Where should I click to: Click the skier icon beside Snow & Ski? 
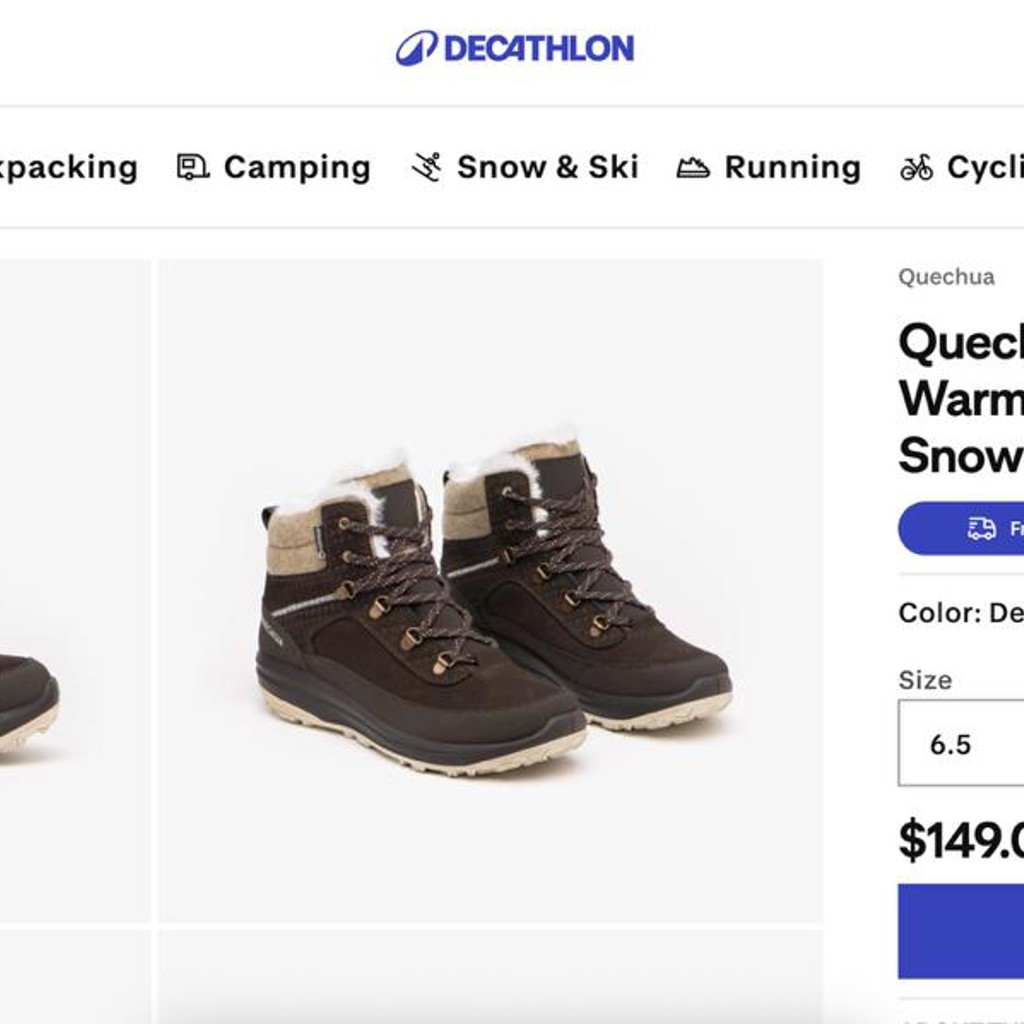click(426, 167)
